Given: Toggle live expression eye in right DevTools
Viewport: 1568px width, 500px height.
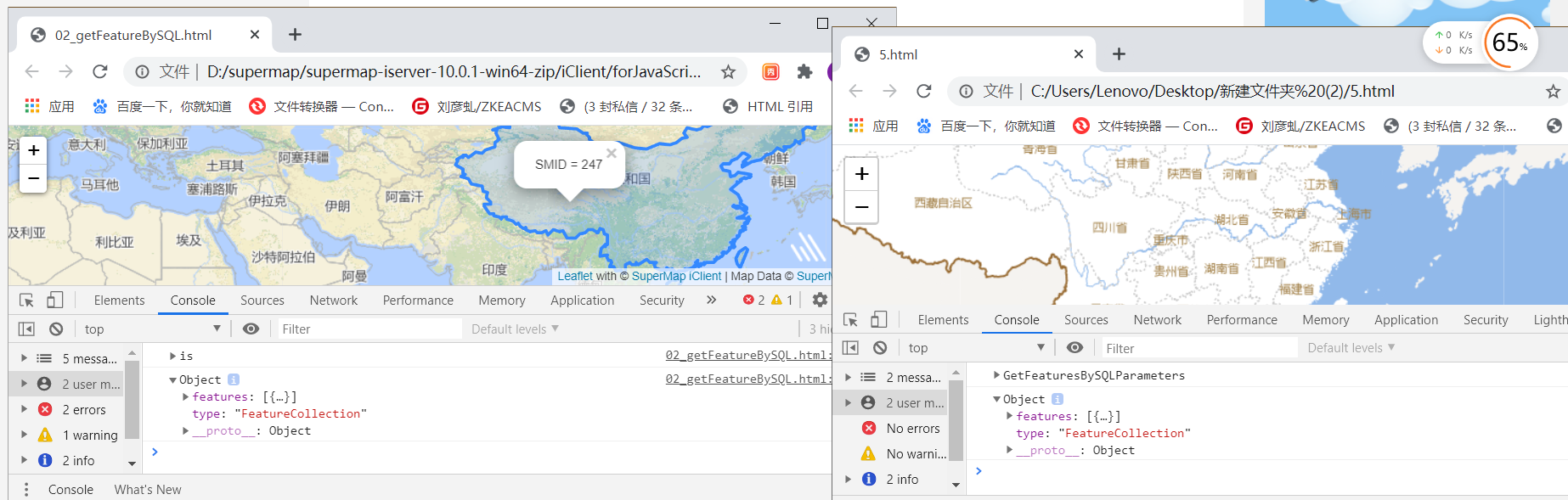Looking at the screenshot, I should (x=1074, y=347).
